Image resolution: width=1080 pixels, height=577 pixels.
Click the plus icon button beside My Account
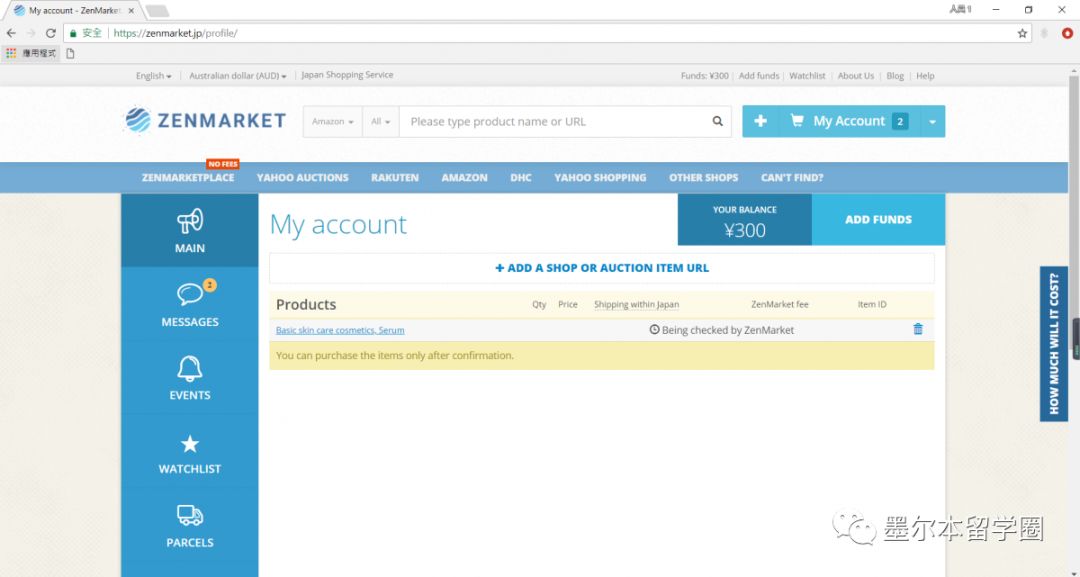click(x=760, y=121)
